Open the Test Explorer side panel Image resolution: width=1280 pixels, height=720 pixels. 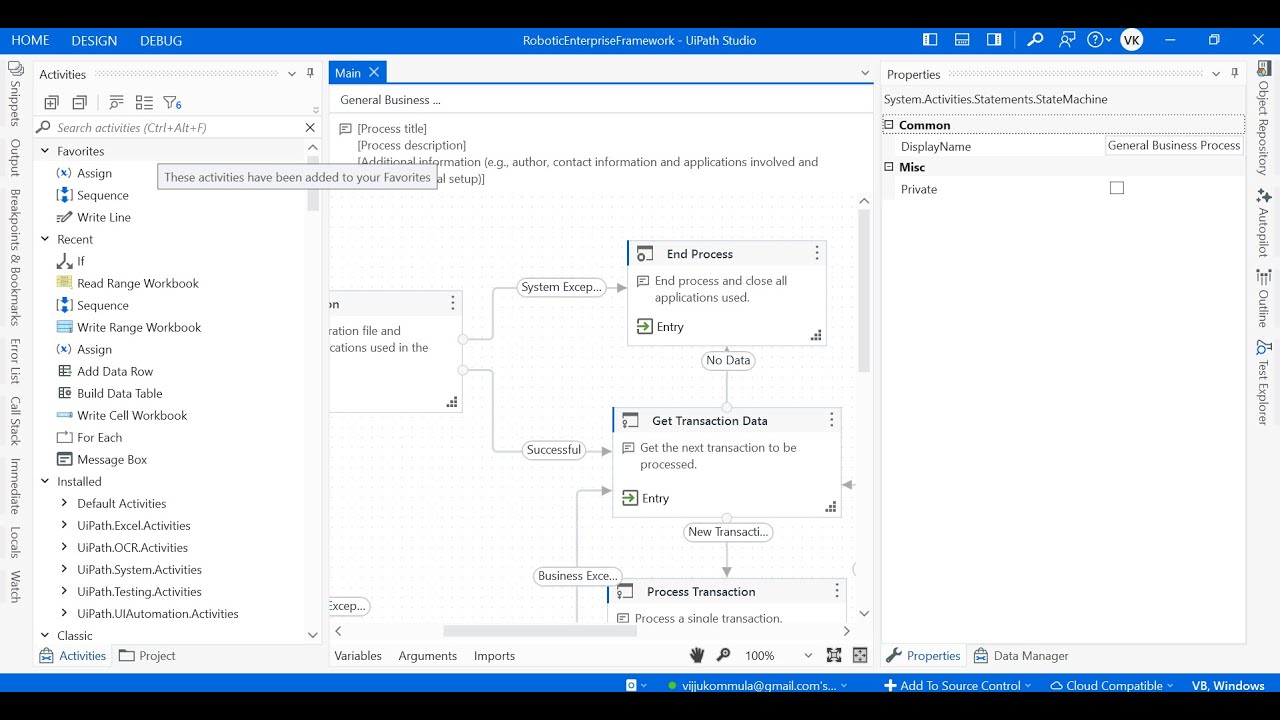1263,382
